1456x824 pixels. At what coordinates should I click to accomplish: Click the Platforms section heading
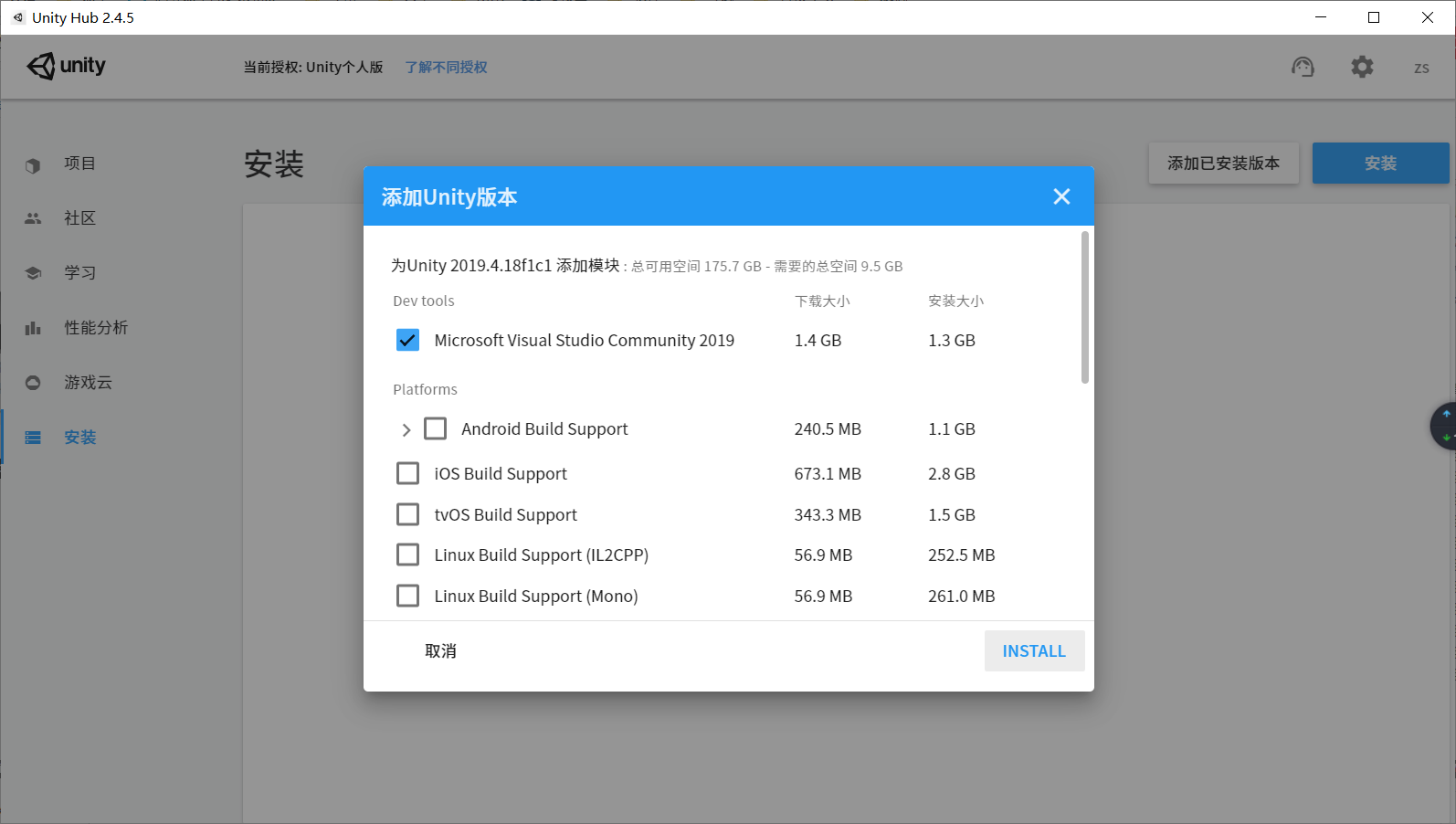[x=425, y=390]
